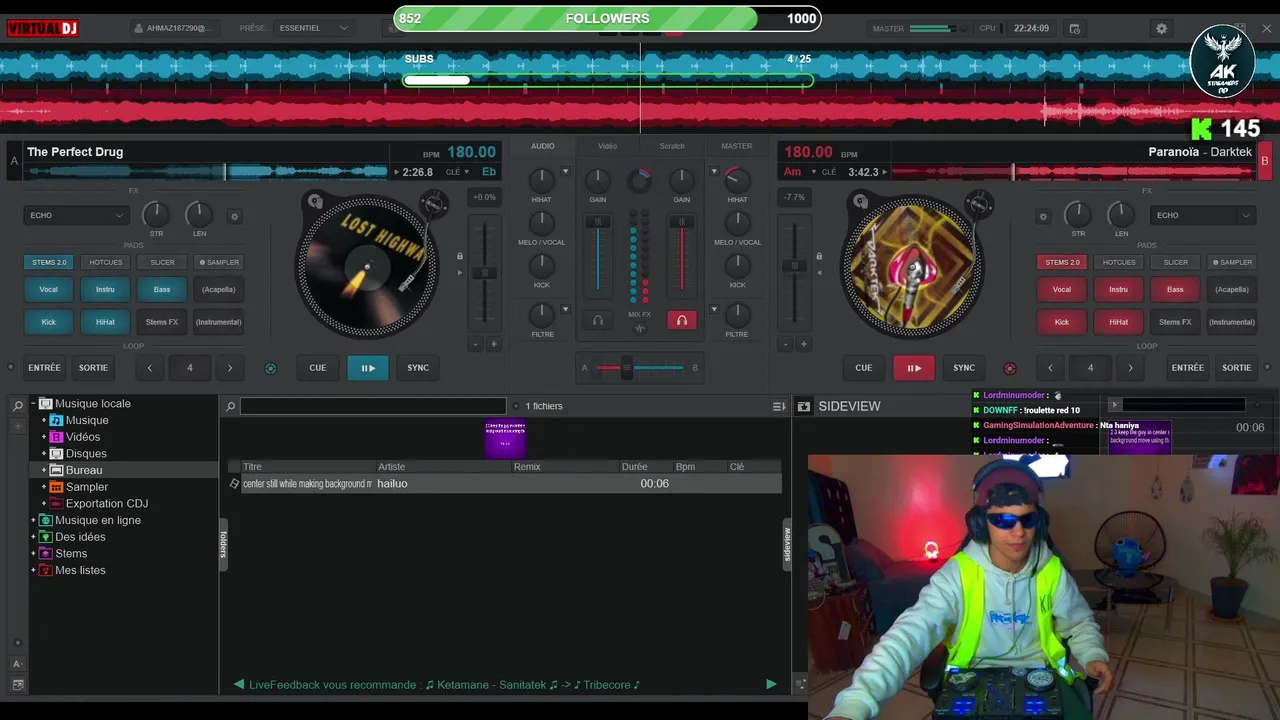Screen dimensions: 1280x720
Task: Switch to the Vidéo mixer tab
Action: coord(608,146)
